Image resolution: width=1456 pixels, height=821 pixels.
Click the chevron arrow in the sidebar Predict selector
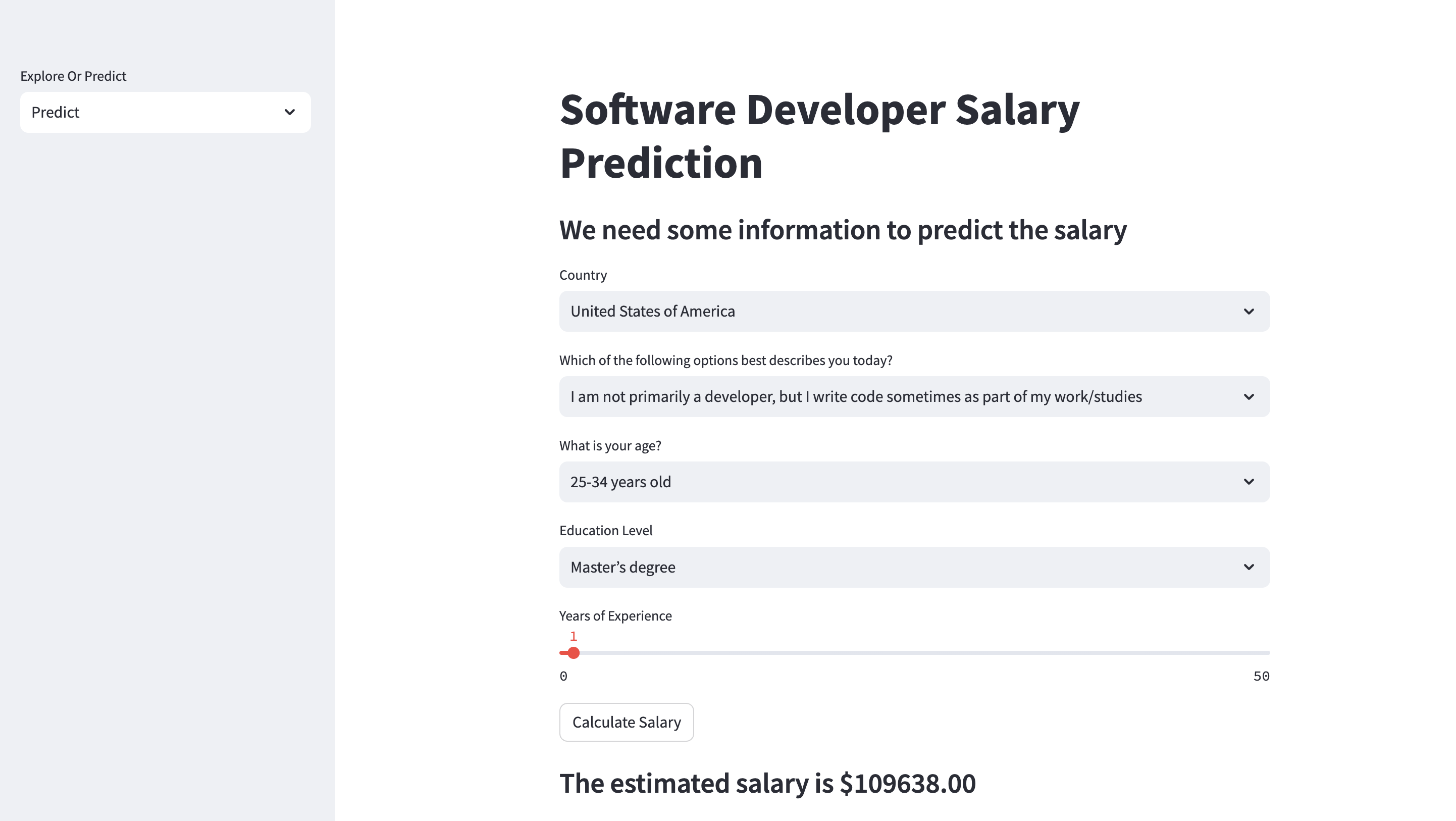point(289,112)
